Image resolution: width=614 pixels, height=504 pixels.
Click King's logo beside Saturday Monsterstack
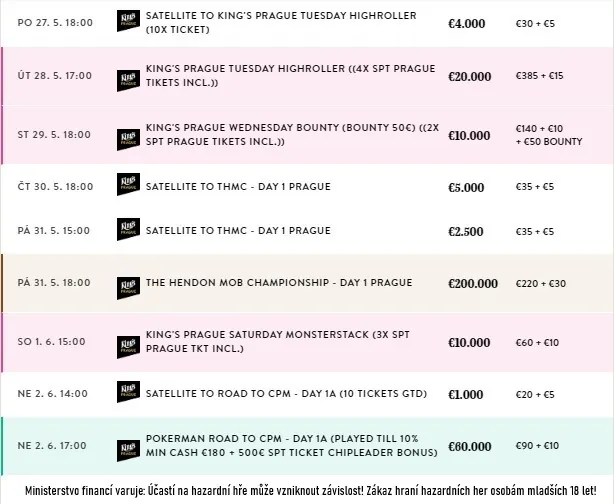pos(128,341)
